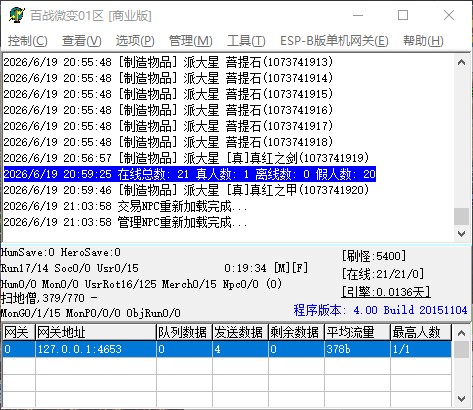Click the gateway table scroll up arrow
The height and width of the screenshot is (410, 473).
click(462, 333)
